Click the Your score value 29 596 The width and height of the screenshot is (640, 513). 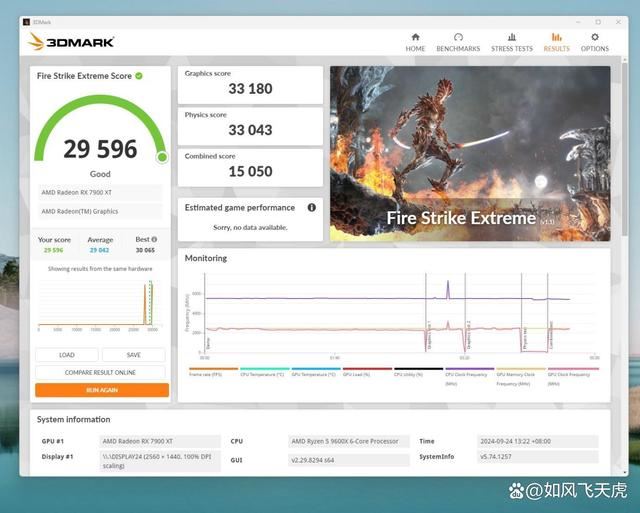53,250
